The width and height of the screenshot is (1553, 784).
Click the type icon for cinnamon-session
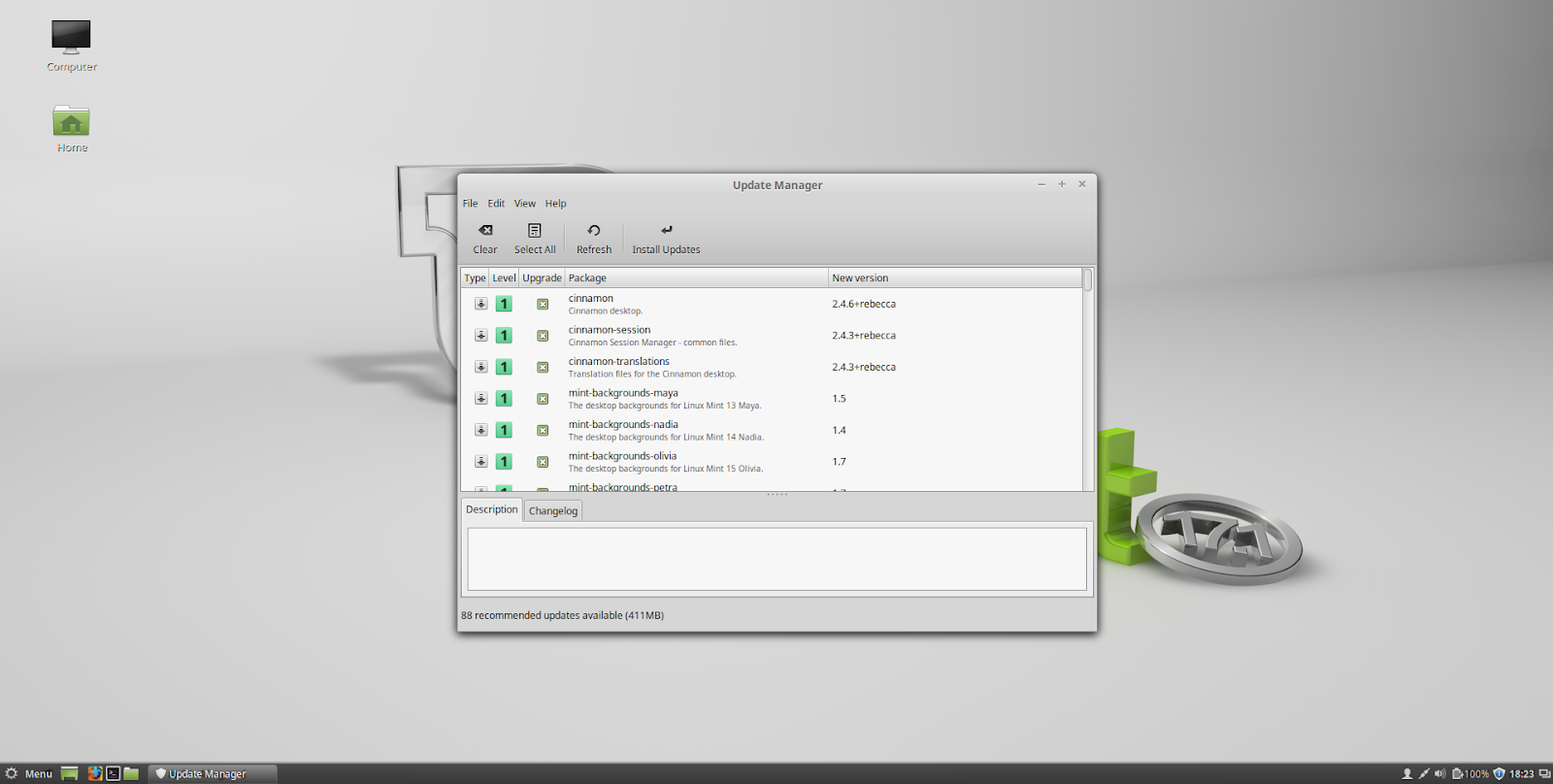(x=480, y=336)
